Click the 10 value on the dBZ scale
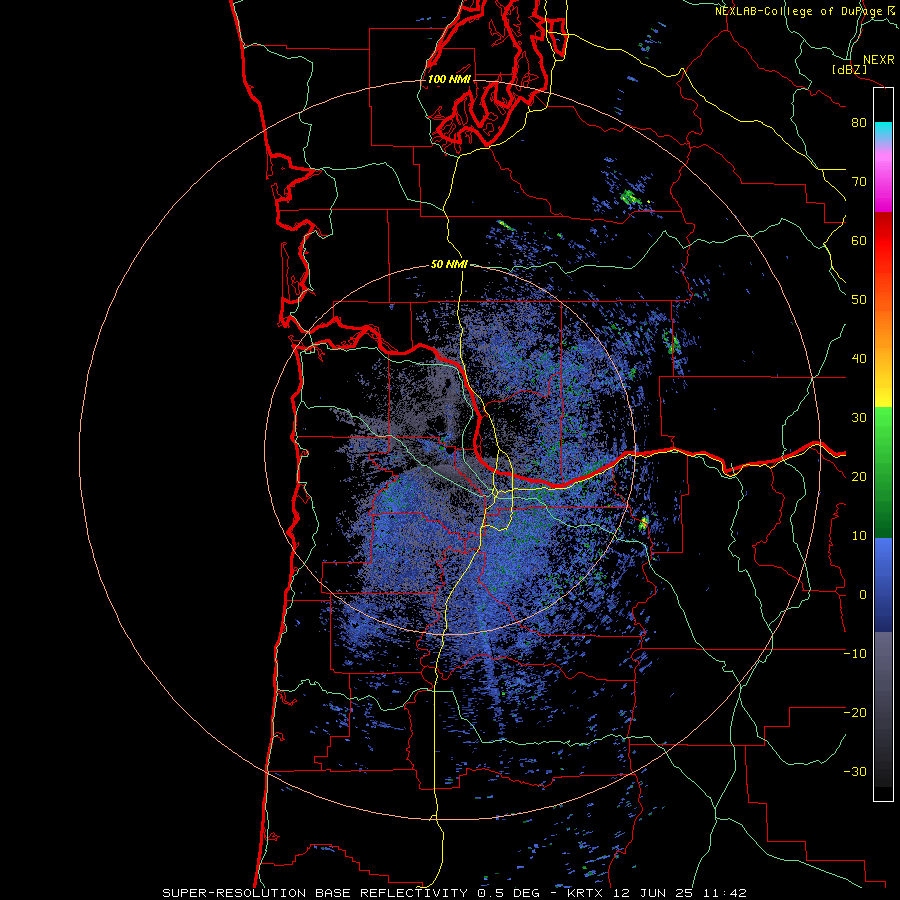The height and width of the screenshot is (900, 900). tap(859, 536)
